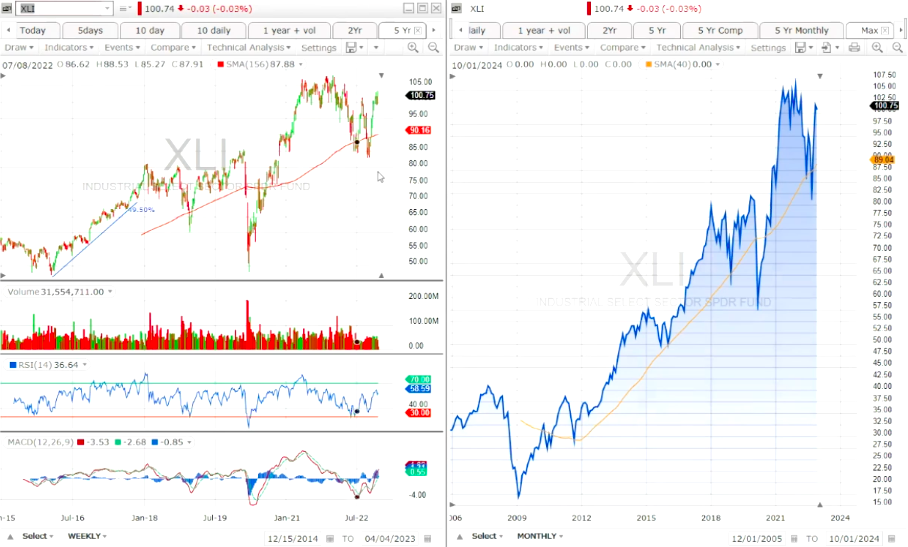Open the Select menu in the right panel bottom bar
Viewport: 908px width, 547px height.
pyautogui.click(x=488, y=536)
